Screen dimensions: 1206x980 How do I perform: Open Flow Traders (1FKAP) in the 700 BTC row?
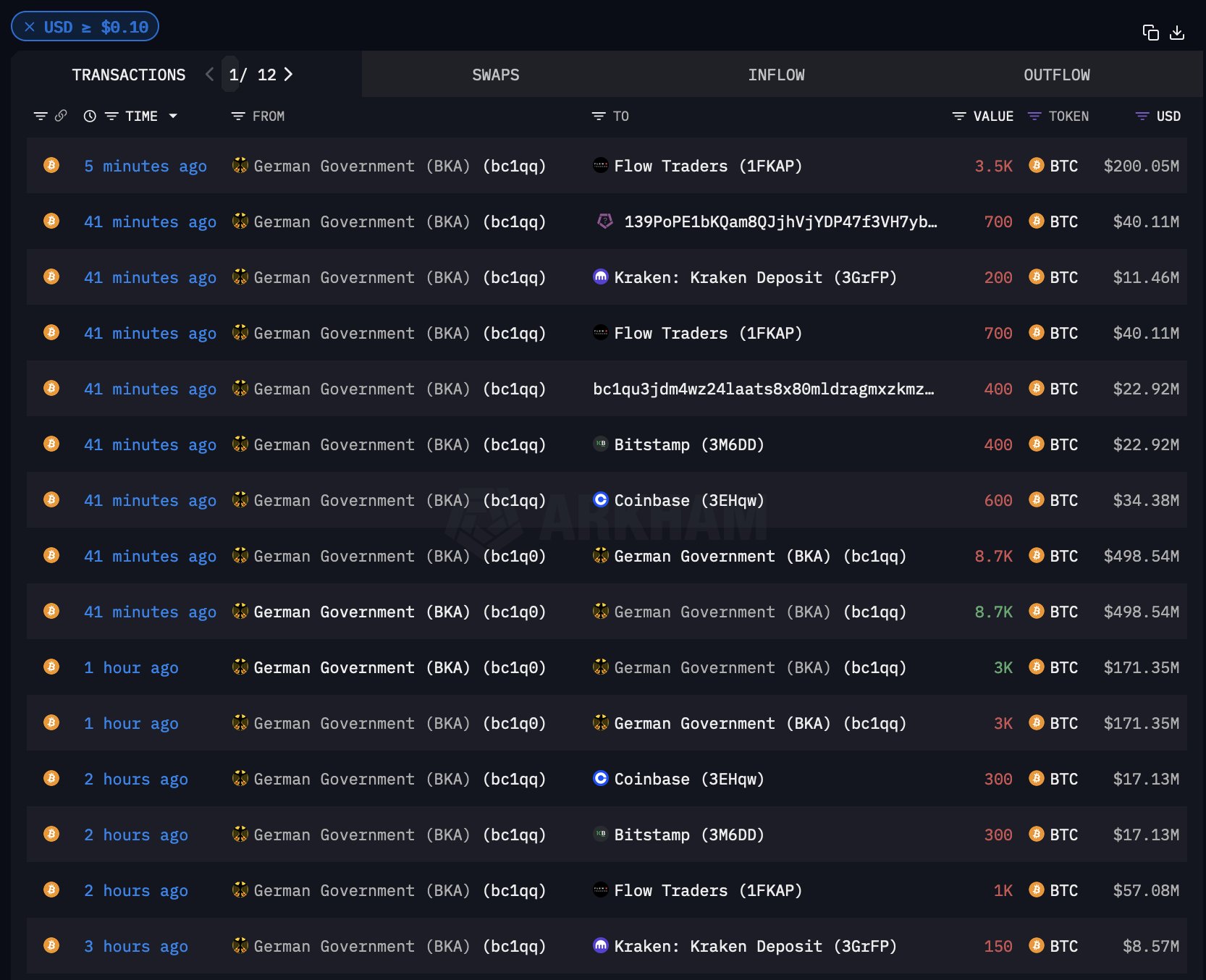708,333
